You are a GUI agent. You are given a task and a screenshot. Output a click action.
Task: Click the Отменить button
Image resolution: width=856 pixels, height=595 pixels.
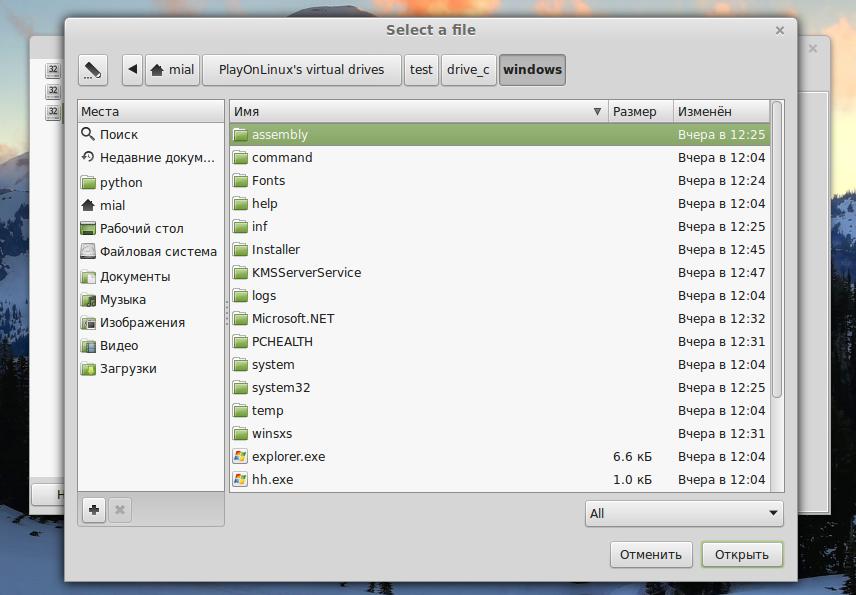(651, 555)
